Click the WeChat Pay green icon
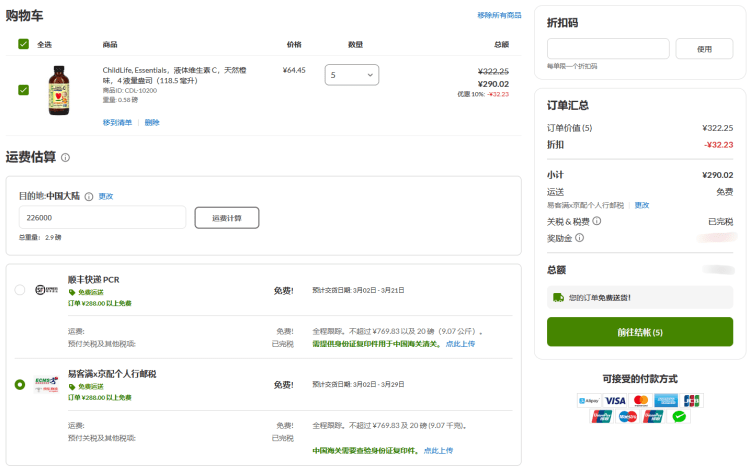750x472 pixels. point(679,417)
